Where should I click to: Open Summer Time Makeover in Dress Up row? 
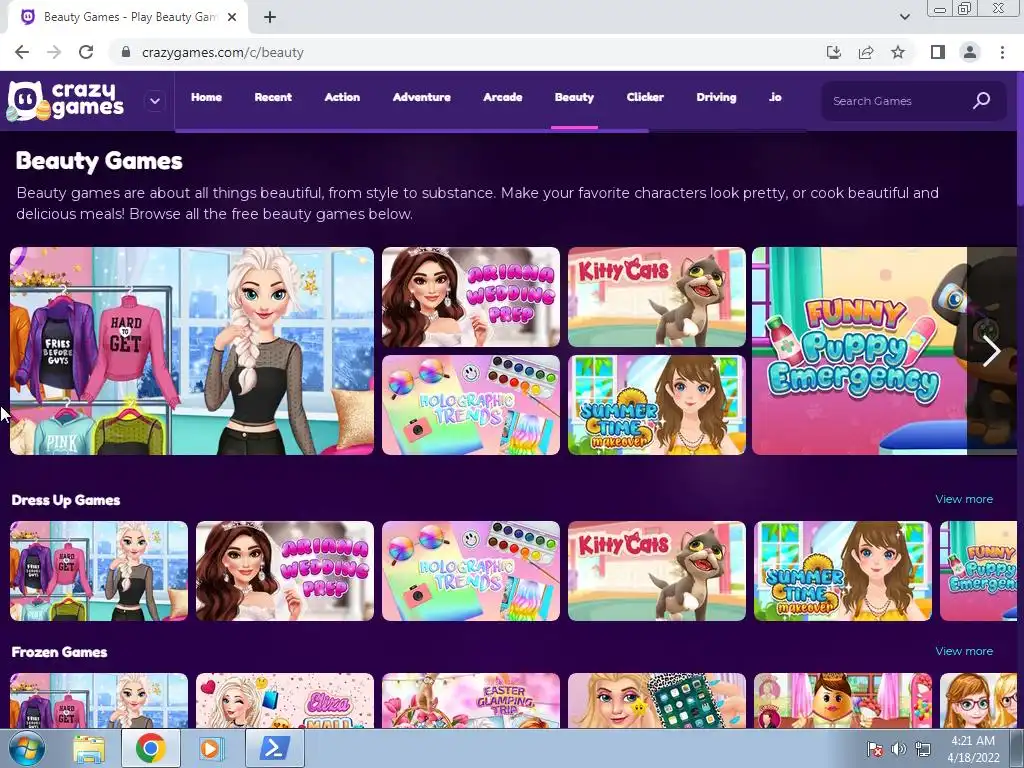click(843, 571)
